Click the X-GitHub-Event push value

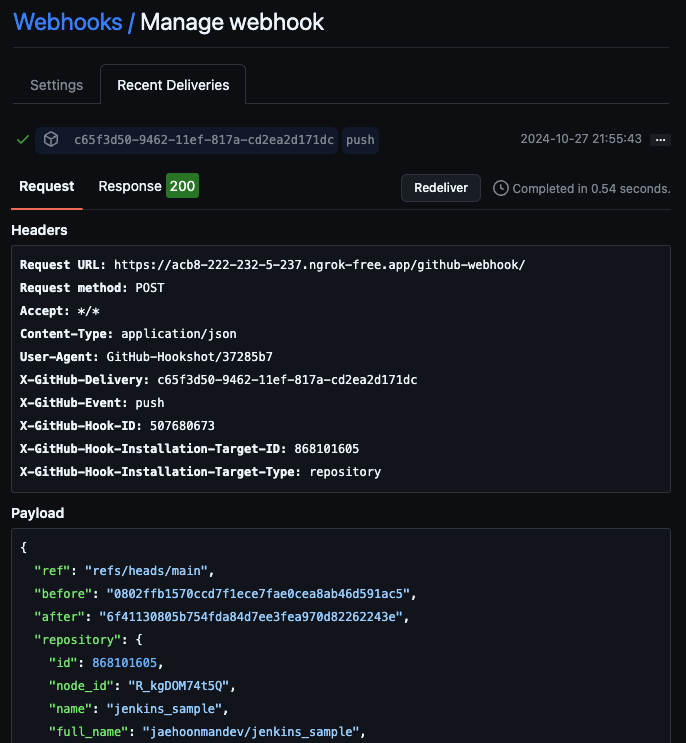click(150, 403)
